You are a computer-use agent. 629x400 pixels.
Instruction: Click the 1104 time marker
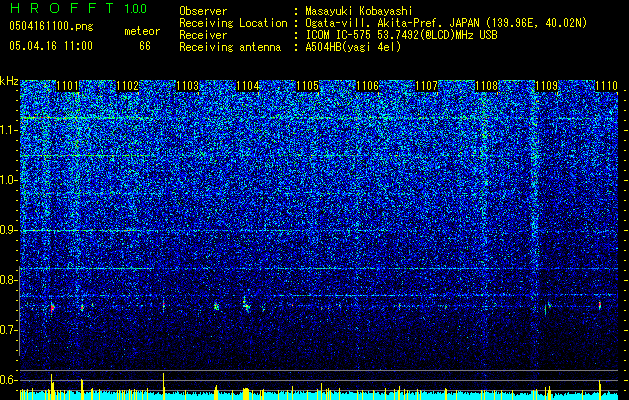coord(248,86)
